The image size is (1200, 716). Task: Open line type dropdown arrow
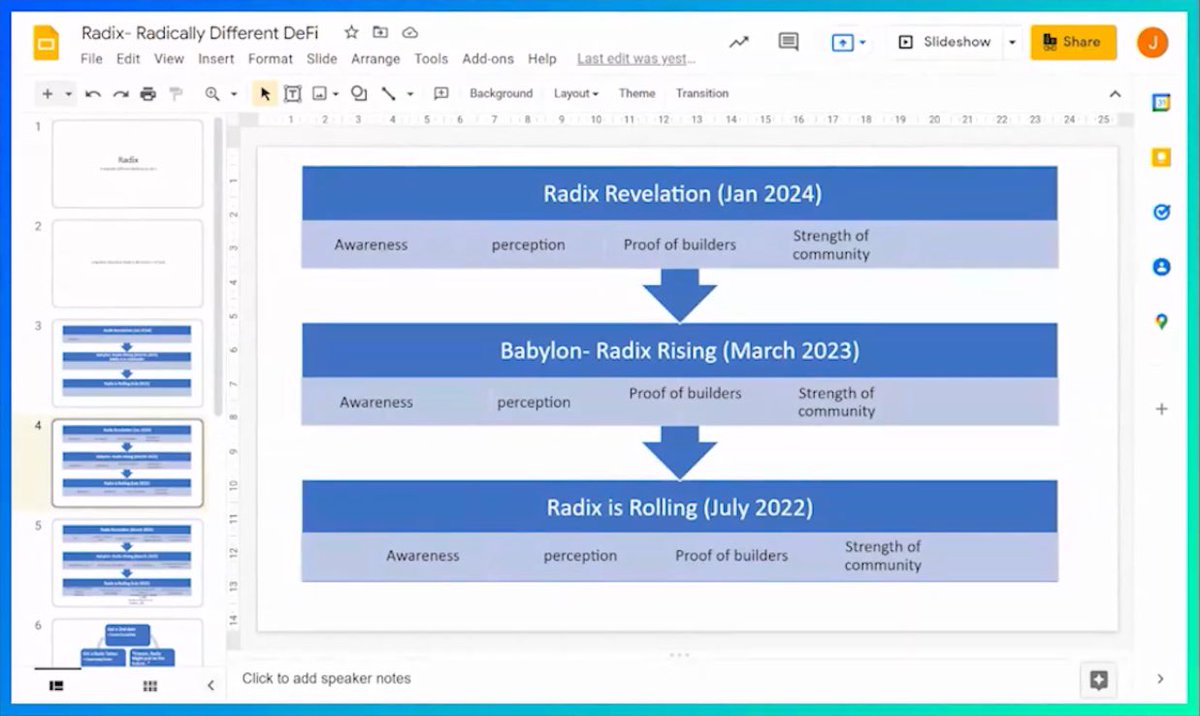point(410,94)
